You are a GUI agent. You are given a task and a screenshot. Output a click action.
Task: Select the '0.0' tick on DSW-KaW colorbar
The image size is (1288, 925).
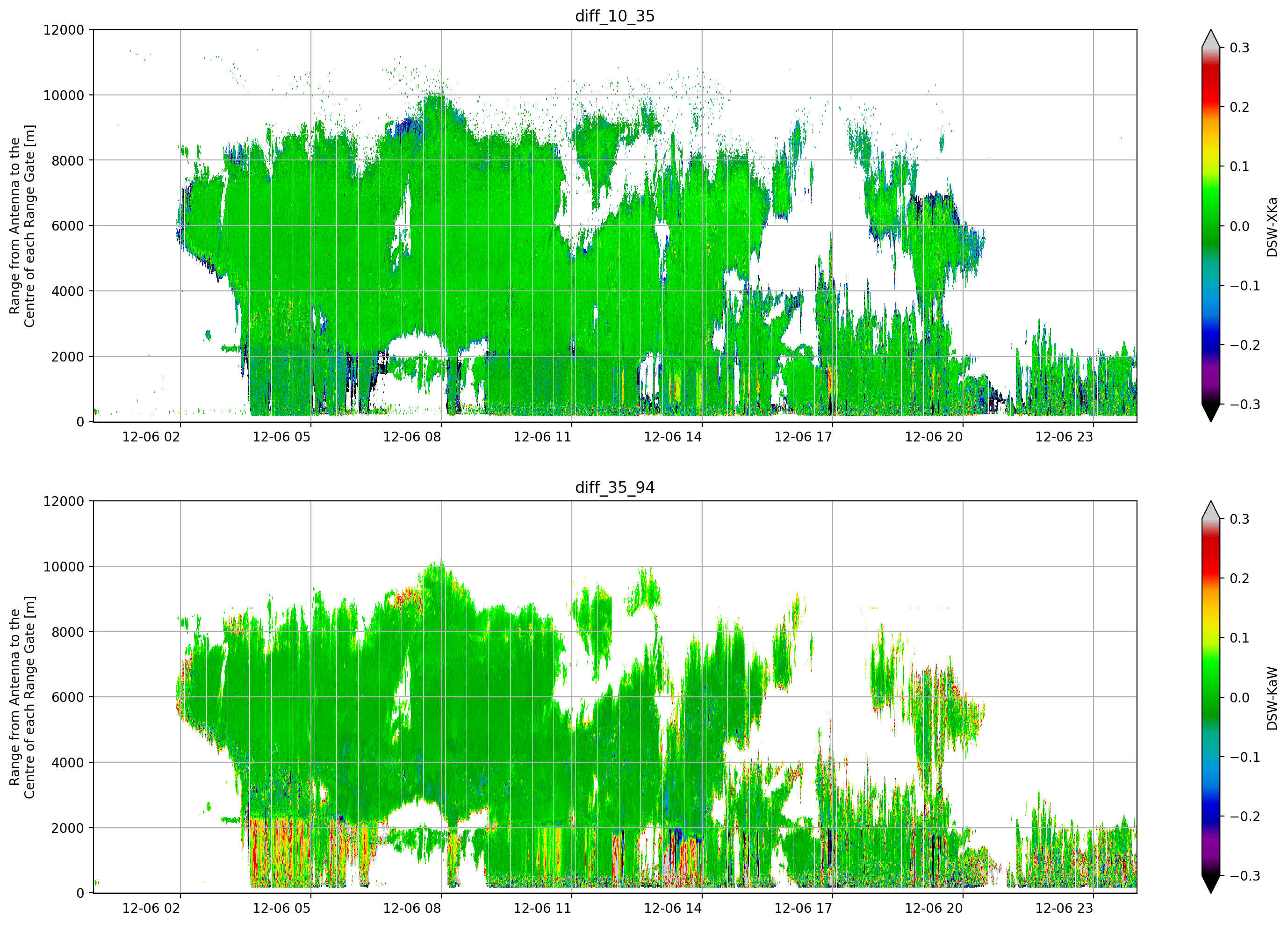1240,698
